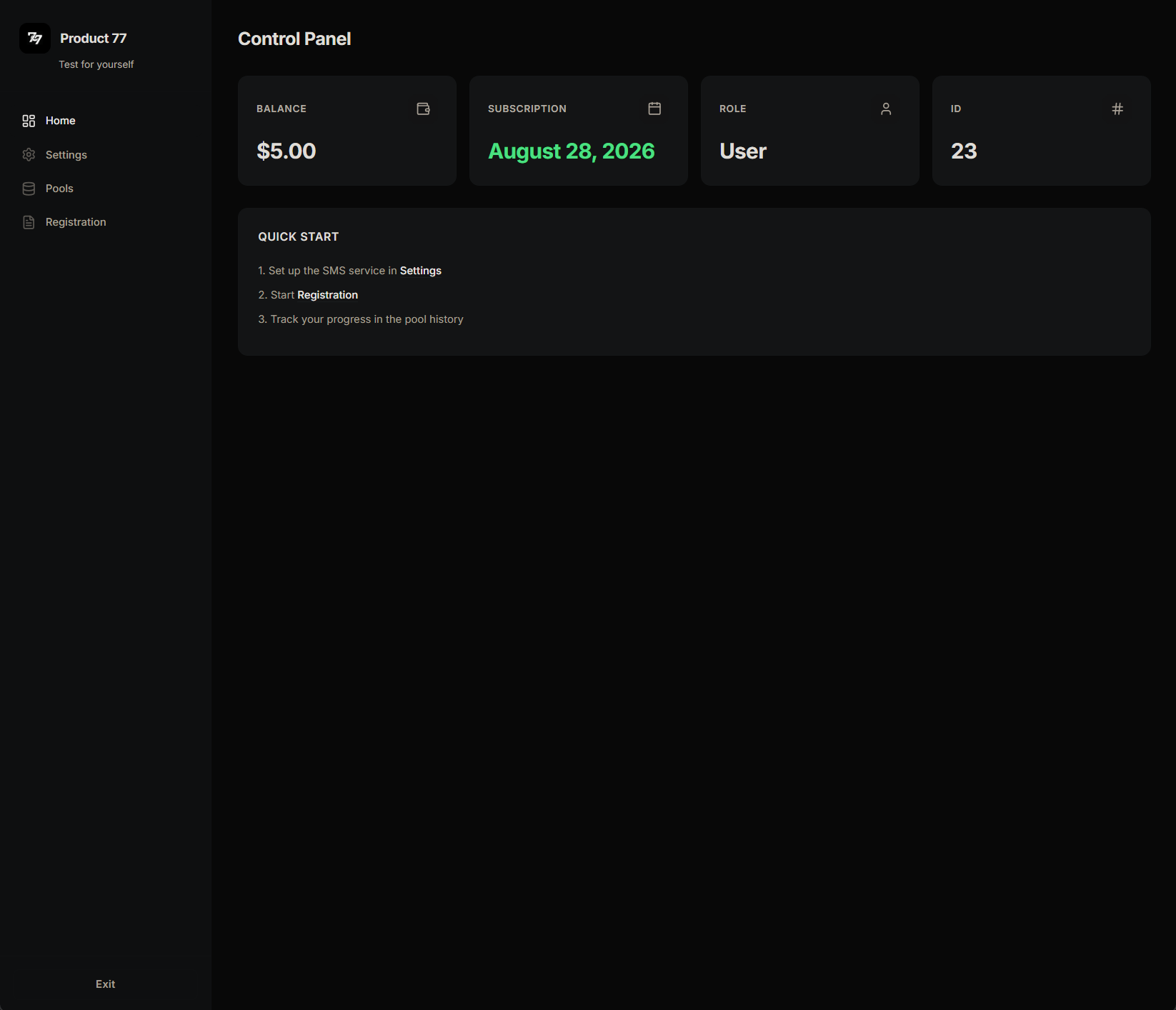
Task: Open the Settings menu item
Action: [x=106, y=155]
